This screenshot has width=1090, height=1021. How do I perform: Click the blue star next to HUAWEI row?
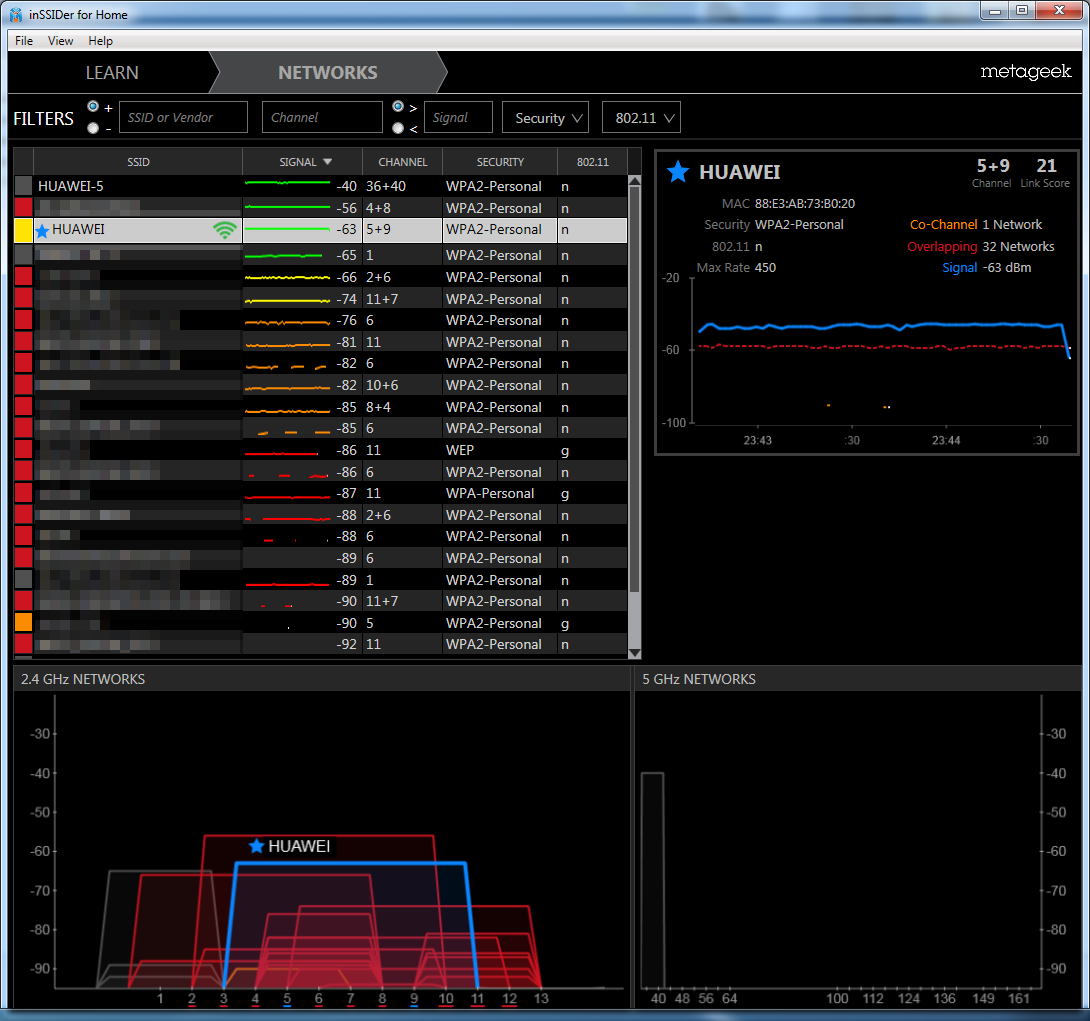(42, 231)
